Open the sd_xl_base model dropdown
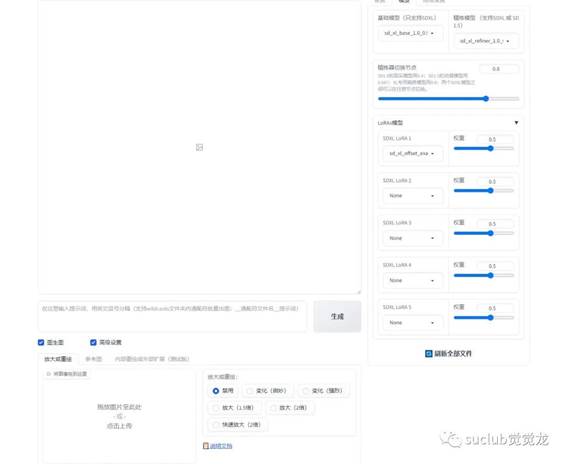 coord(410,33)
